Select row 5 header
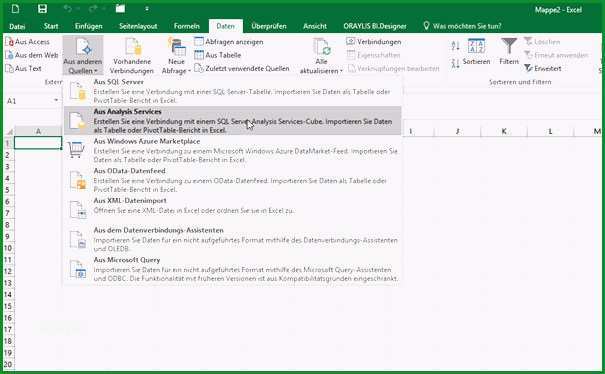This screenshot has height=374, width=605. tap(8, 190)
